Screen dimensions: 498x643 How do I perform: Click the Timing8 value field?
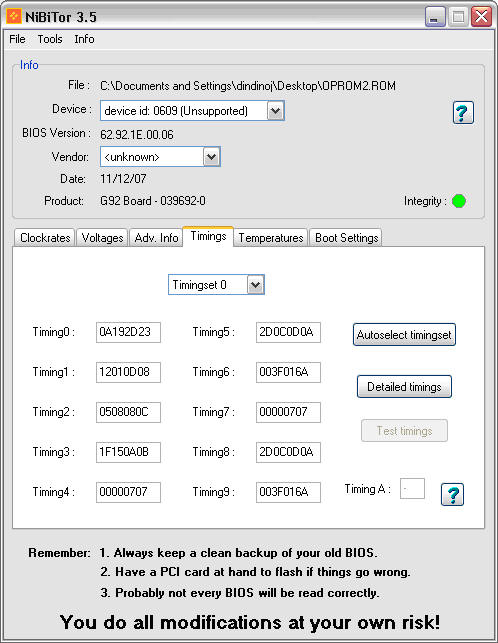(x=288, y=452)
